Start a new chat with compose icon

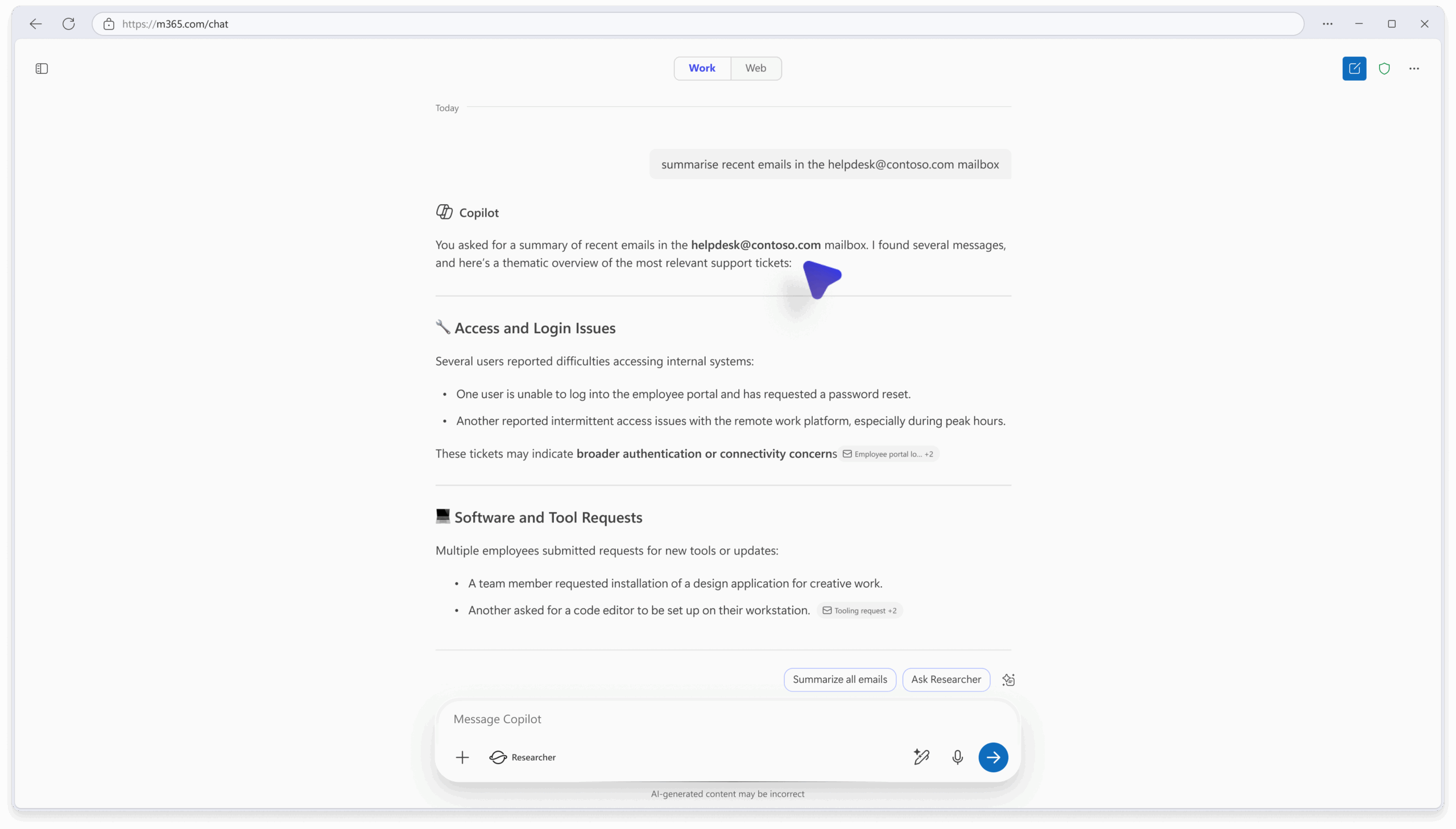coord(1354,68)
